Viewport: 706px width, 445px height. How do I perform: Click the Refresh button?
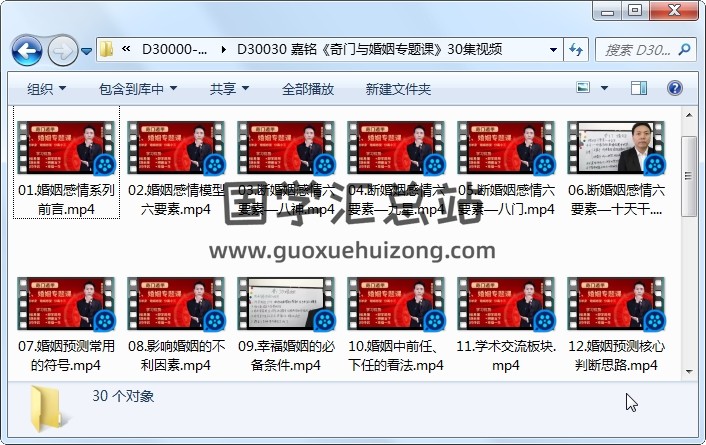coord(576,50)
